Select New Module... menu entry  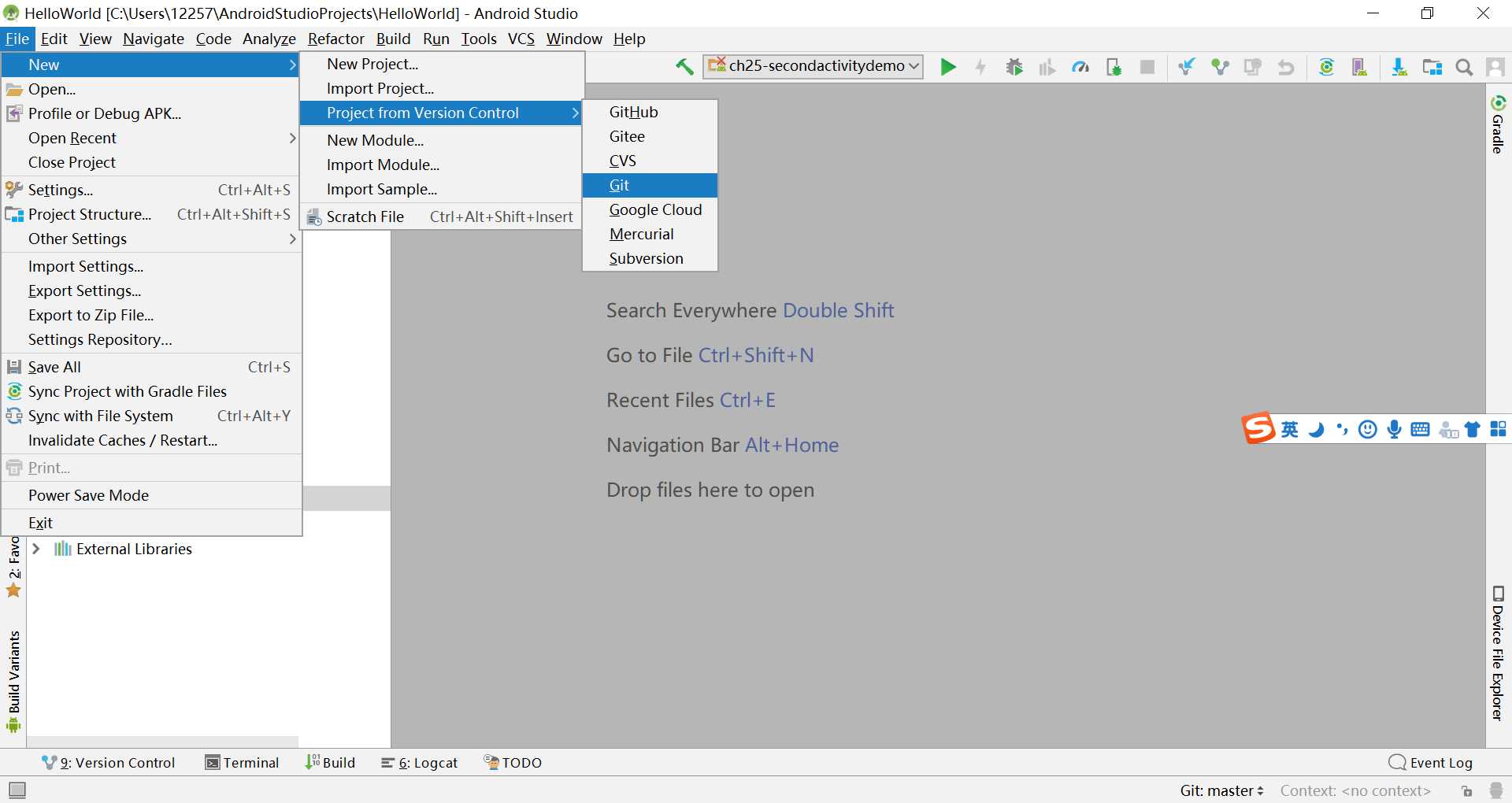click(442, 140)
